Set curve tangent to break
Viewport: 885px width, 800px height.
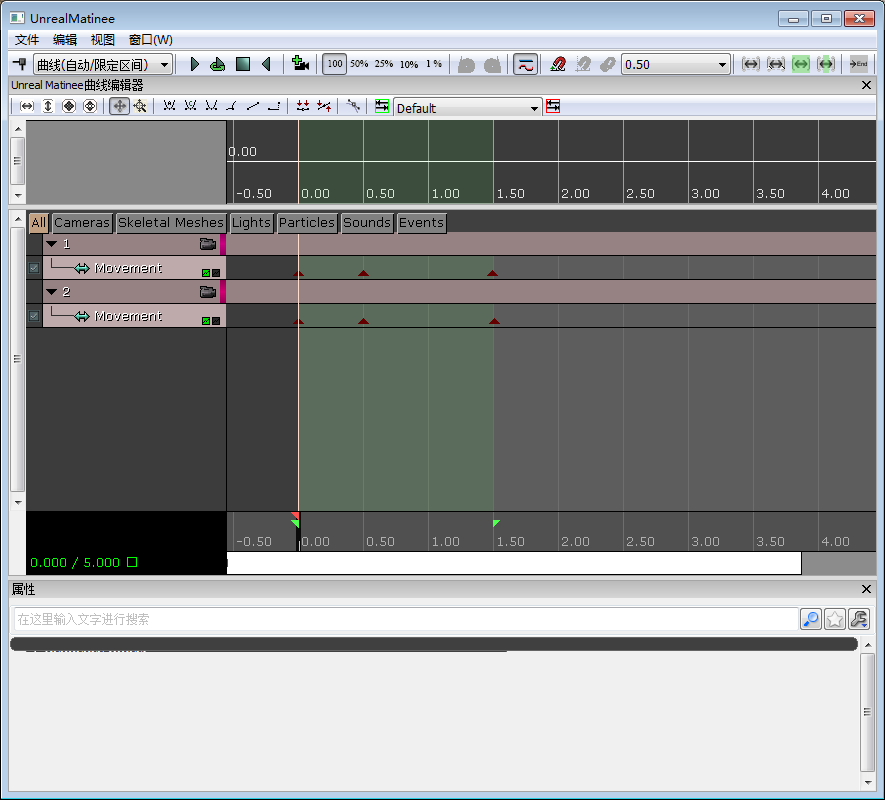point(231,106)
